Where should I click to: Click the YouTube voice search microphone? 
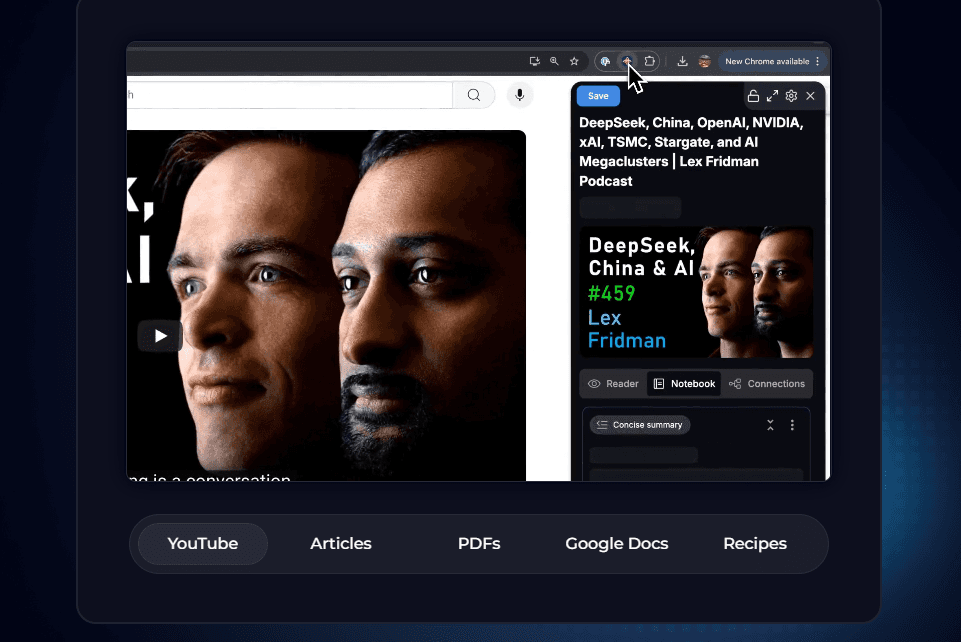(519, 95)
